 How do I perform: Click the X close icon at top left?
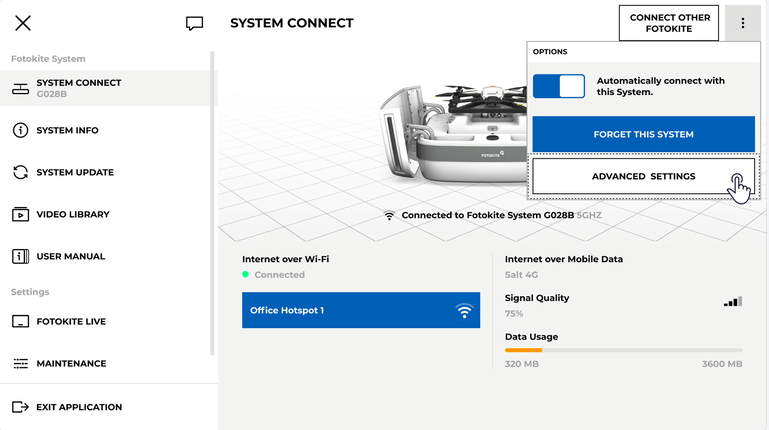point(23,23)
